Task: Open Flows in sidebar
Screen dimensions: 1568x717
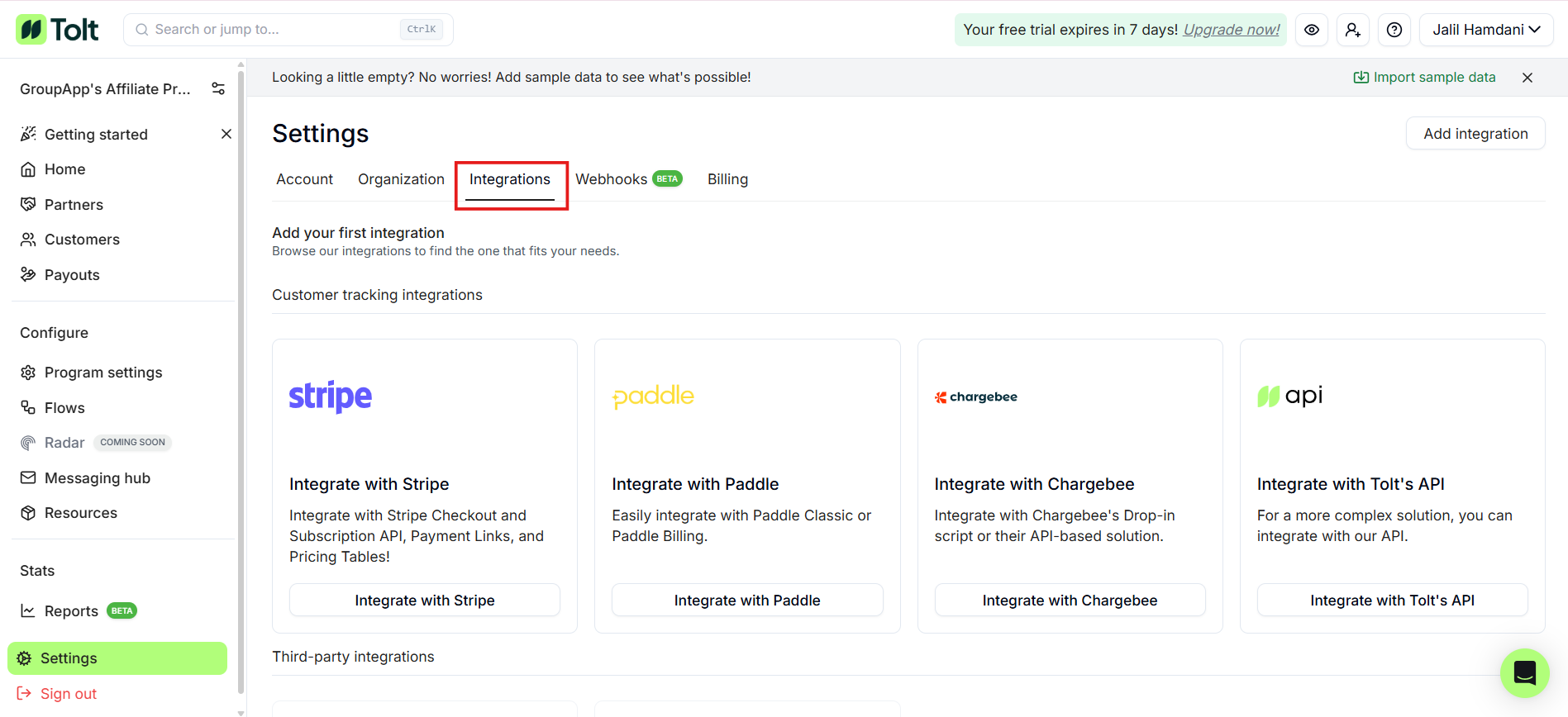Action: [64, 408]
